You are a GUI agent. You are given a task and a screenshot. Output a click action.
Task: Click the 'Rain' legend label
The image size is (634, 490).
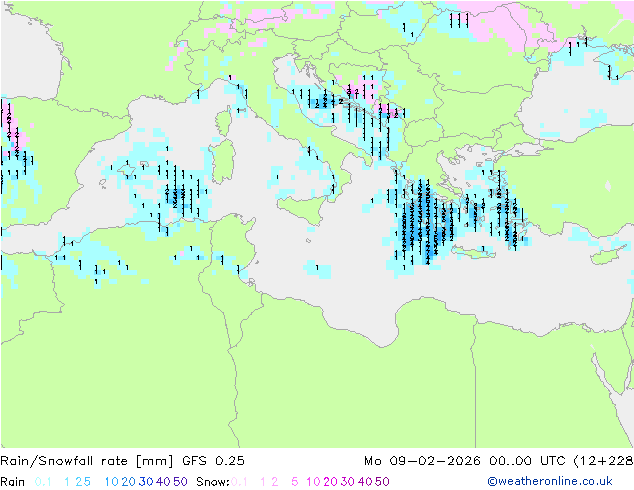coord(13,482)
